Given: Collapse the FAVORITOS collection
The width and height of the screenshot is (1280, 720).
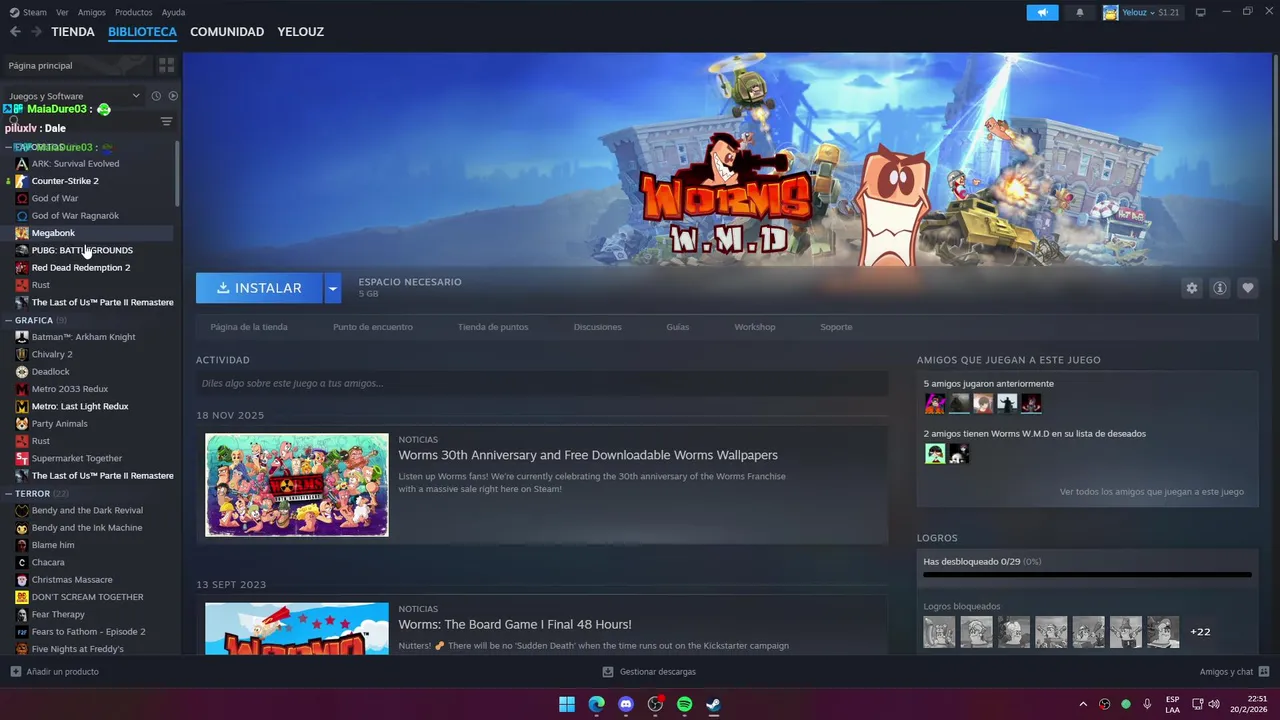Looking at the screenshot, I should pyautogui.click(x=8, y=147).
